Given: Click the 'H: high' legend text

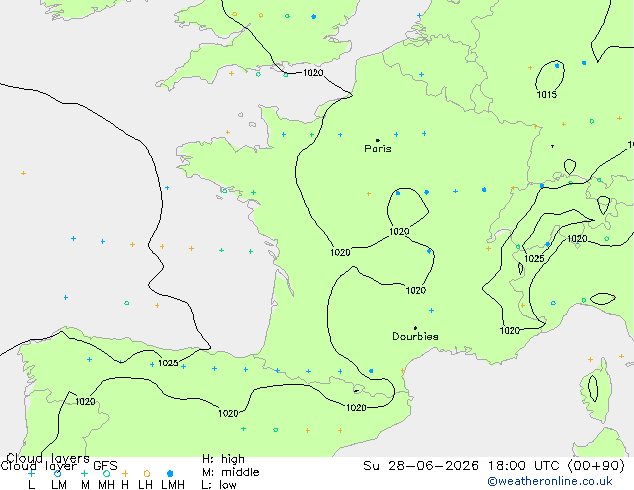Looking at the screenshot, I should (223, 459).
